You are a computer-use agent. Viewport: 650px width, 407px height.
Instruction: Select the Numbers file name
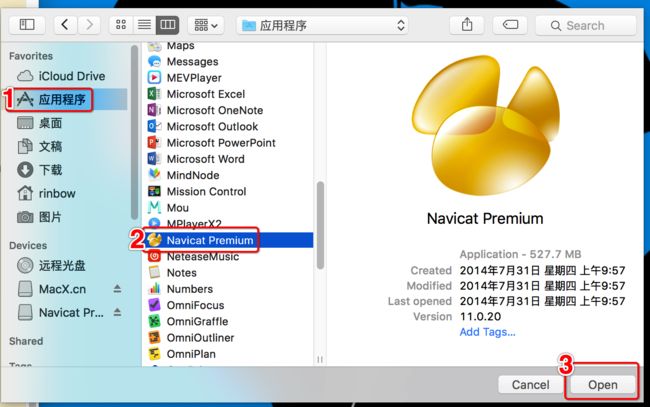coord(190,288)
